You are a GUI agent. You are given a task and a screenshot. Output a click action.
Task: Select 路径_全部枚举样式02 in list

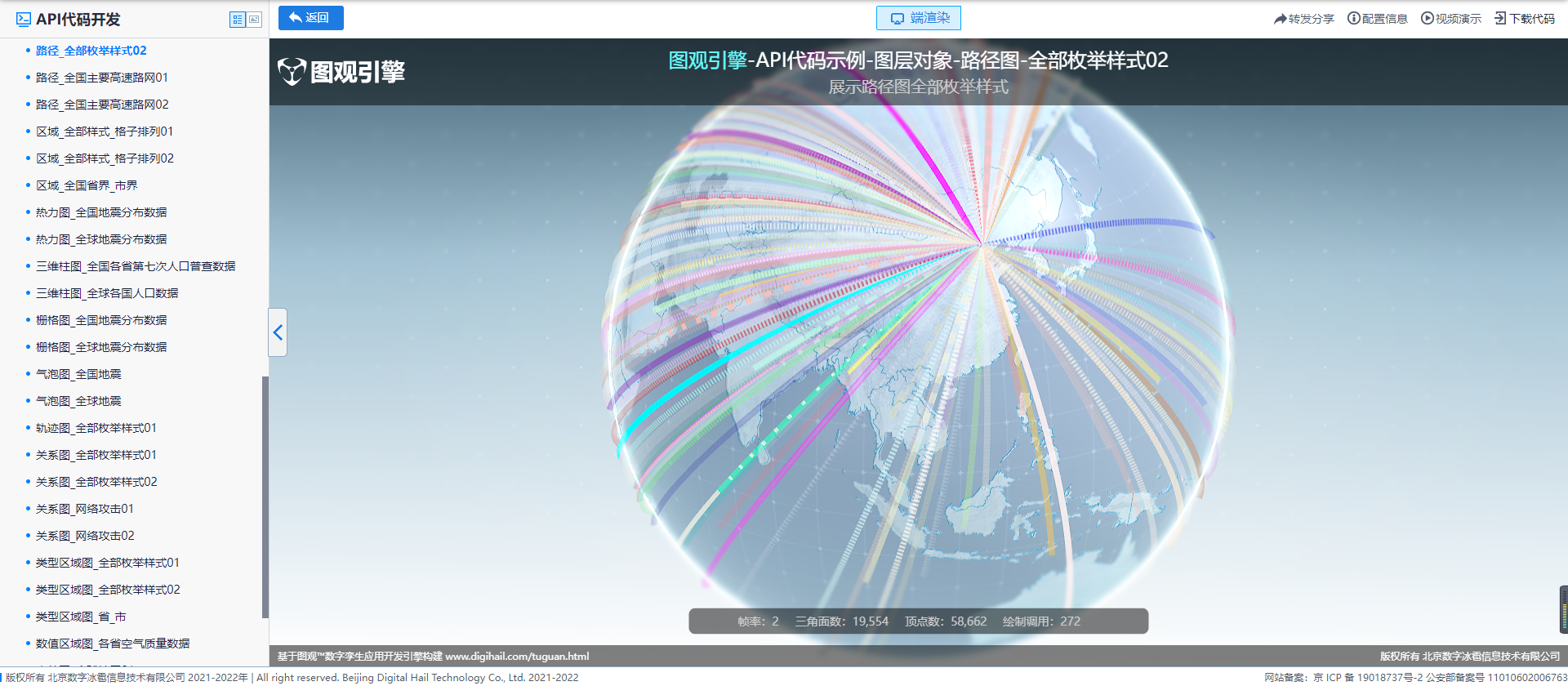point(91,51)
